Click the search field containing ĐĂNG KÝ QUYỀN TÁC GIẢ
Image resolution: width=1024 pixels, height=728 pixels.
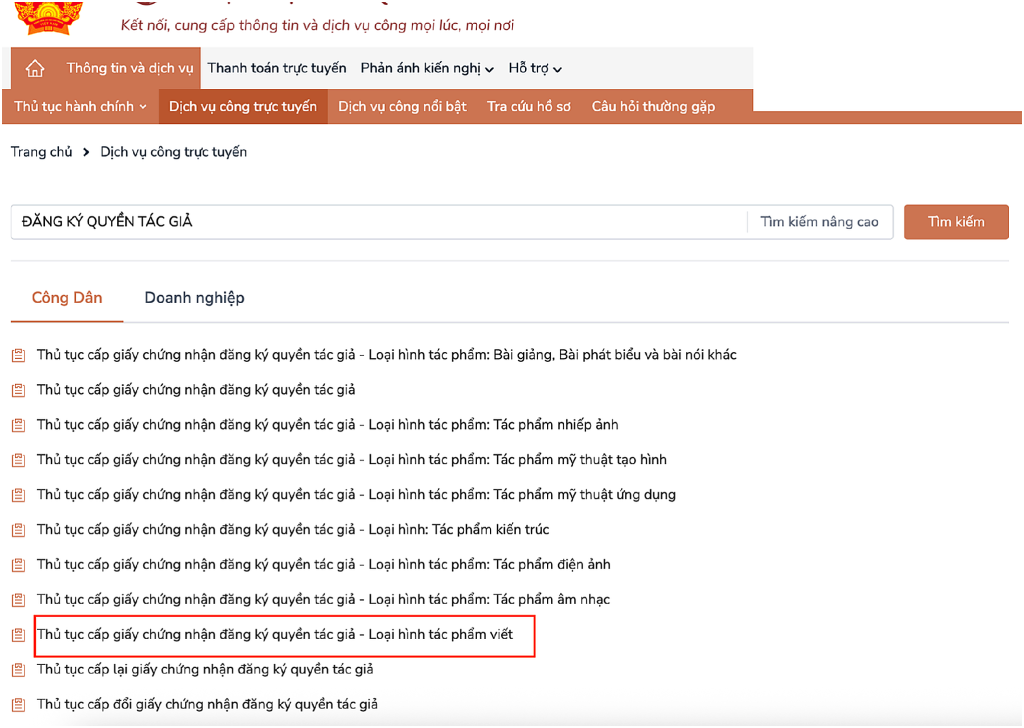379,222
